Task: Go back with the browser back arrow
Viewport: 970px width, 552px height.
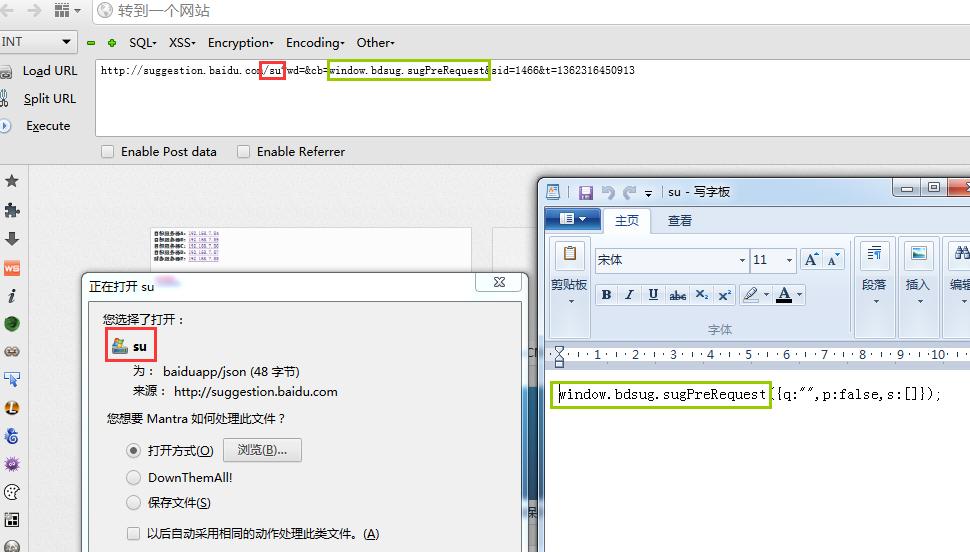Action: click(x=7, y=10)
